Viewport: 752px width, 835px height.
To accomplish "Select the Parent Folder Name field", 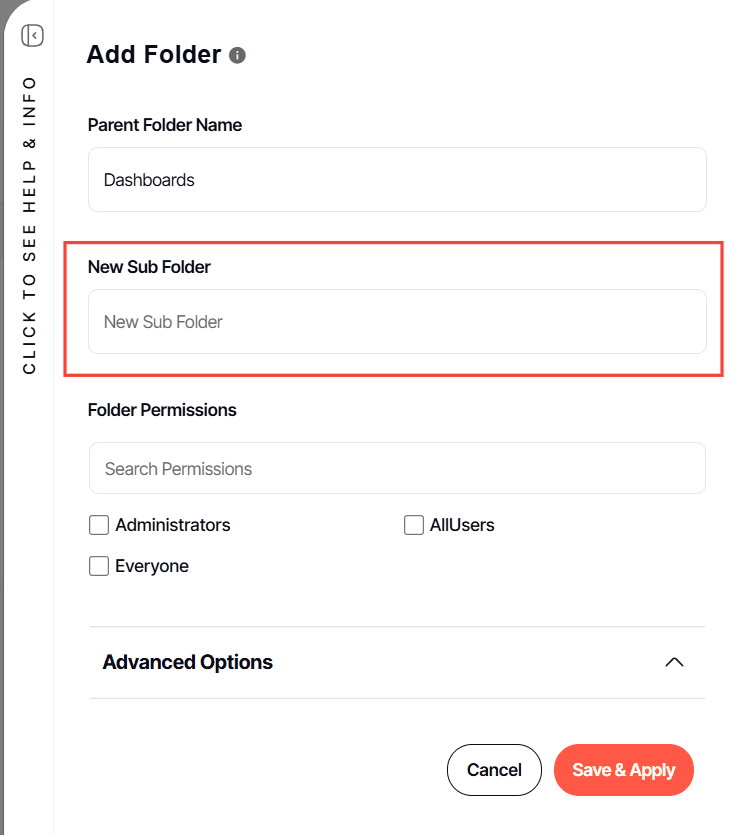I will point(397,180).
